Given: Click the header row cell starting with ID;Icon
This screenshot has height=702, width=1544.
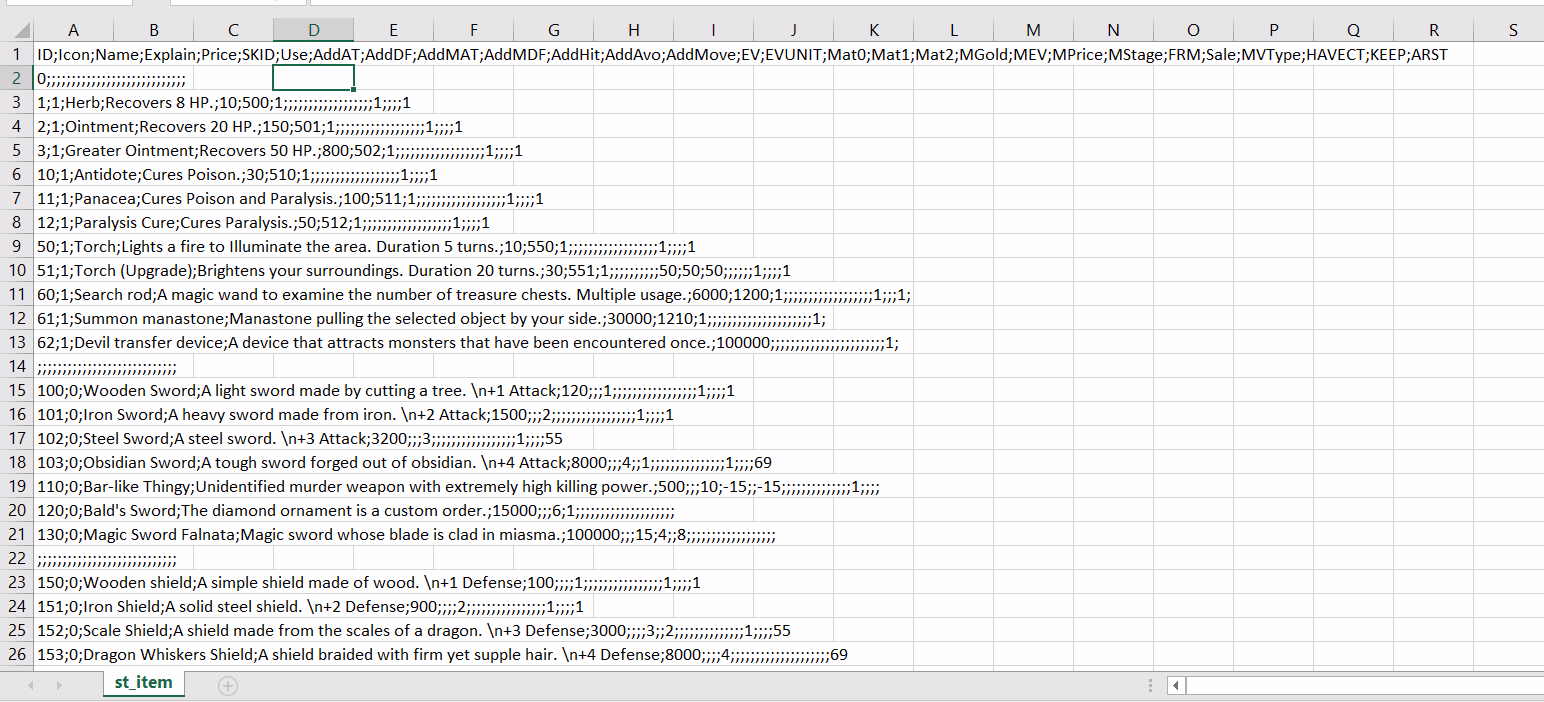Looking at the screenshot, I should (73, 54).
